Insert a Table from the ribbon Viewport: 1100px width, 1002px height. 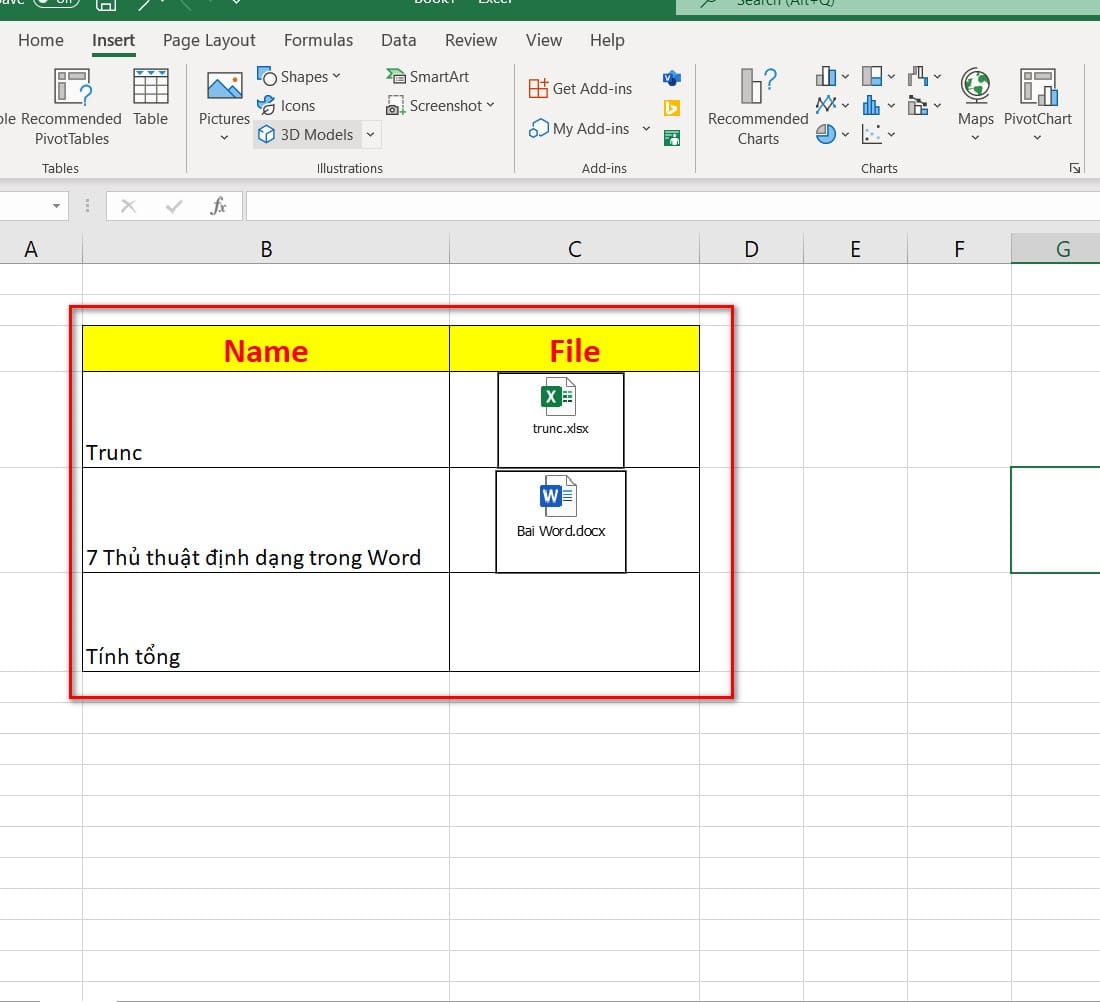click(x=150, y=98)
